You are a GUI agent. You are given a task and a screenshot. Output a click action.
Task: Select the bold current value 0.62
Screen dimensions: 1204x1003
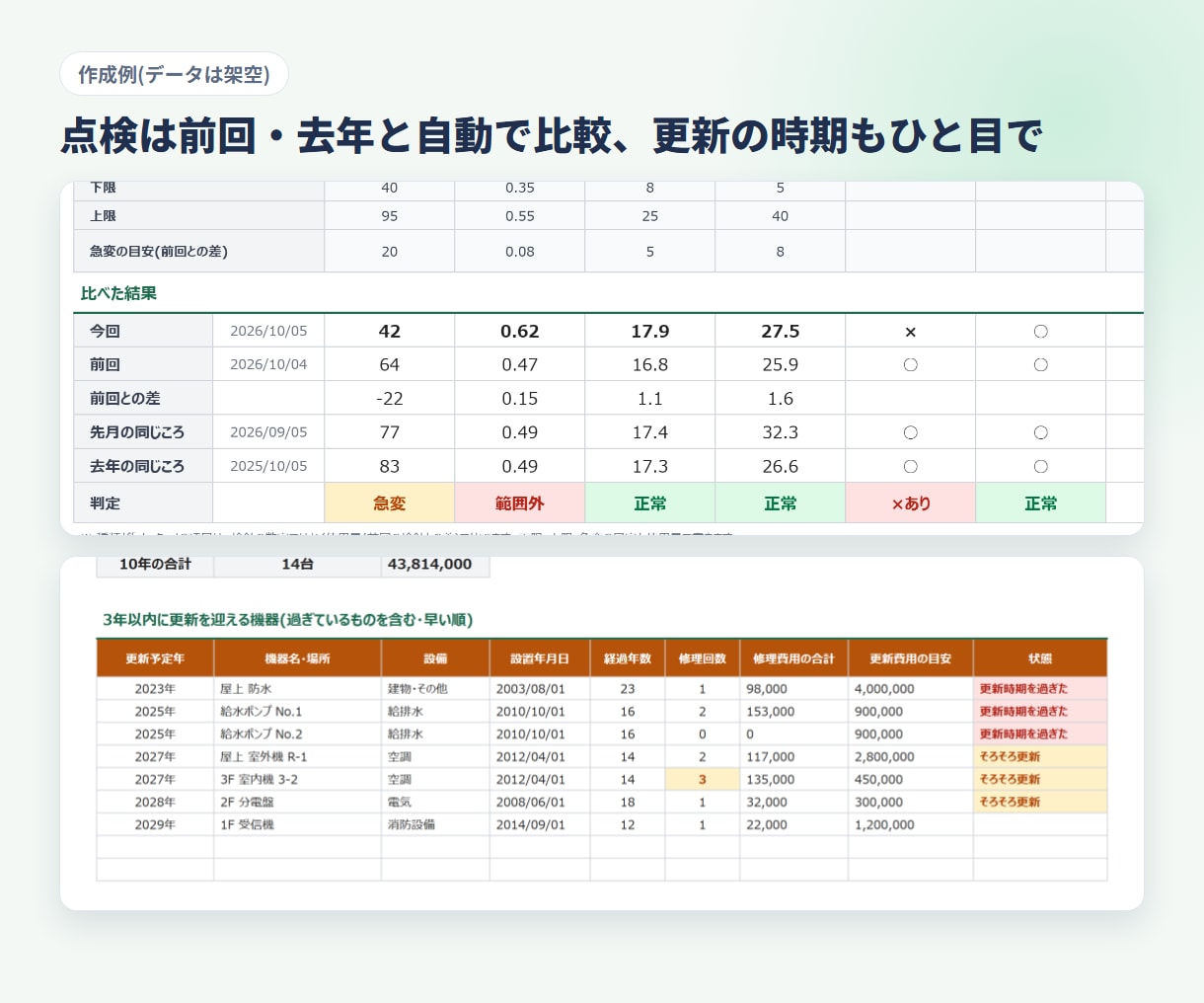click(520, 332)
